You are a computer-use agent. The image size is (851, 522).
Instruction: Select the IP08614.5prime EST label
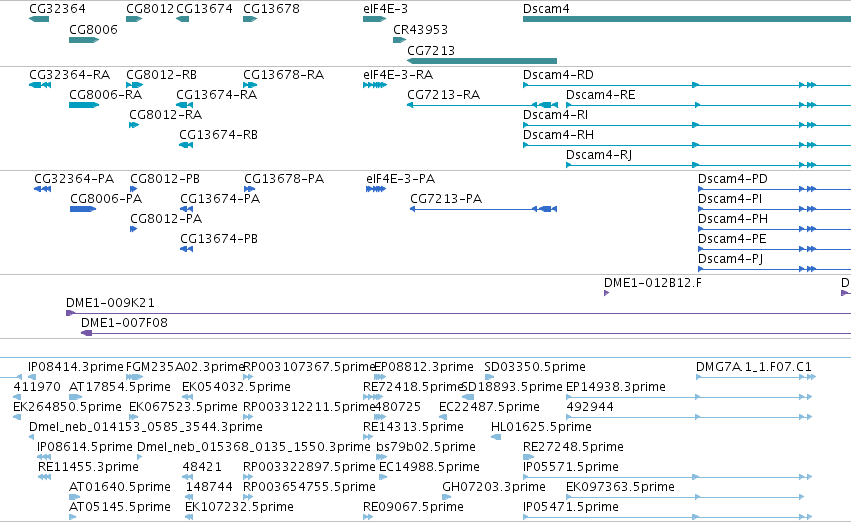pyautogui.click(x=85, y=447)
